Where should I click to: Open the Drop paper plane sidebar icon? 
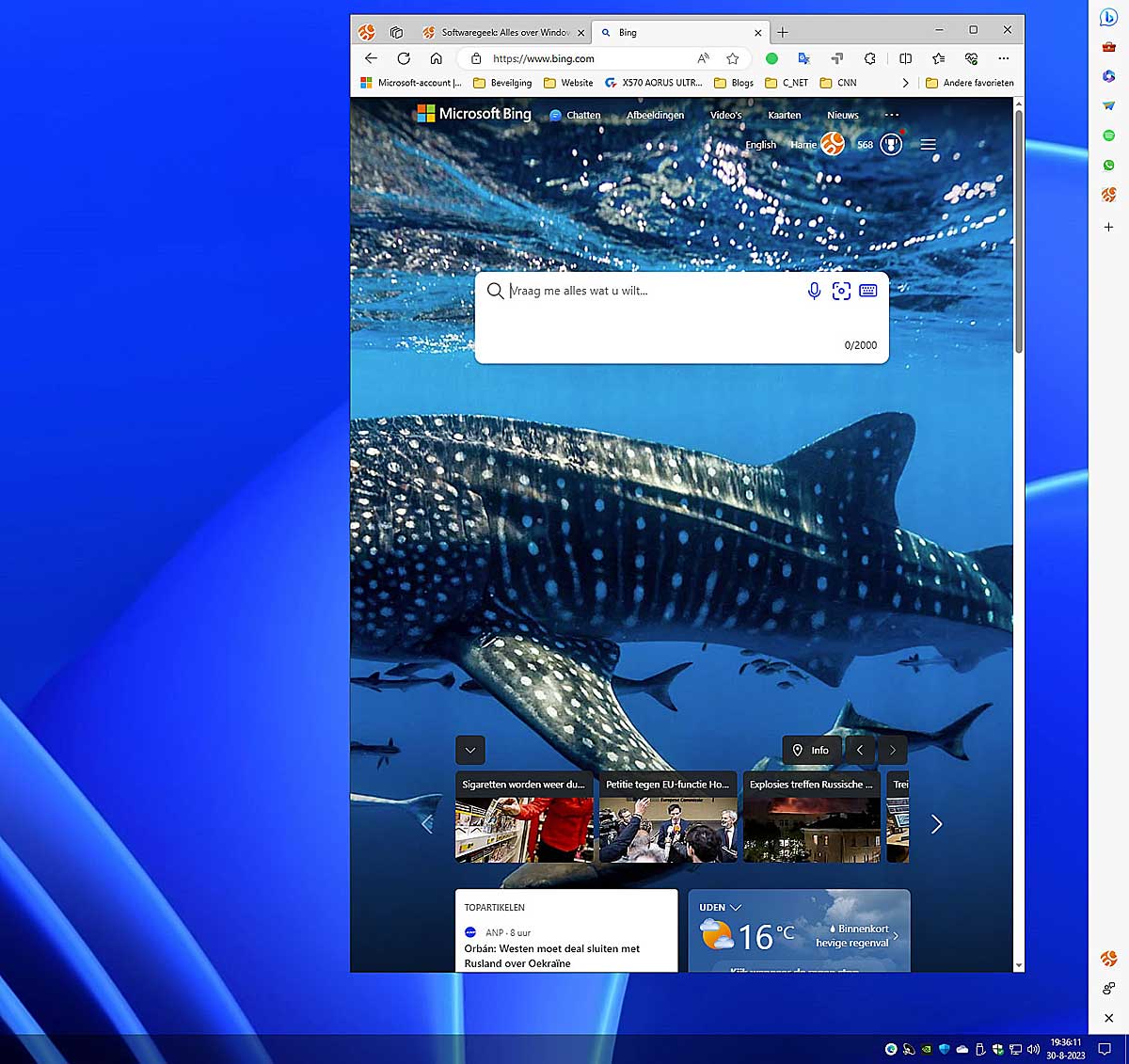click(x=1109, y=105)
